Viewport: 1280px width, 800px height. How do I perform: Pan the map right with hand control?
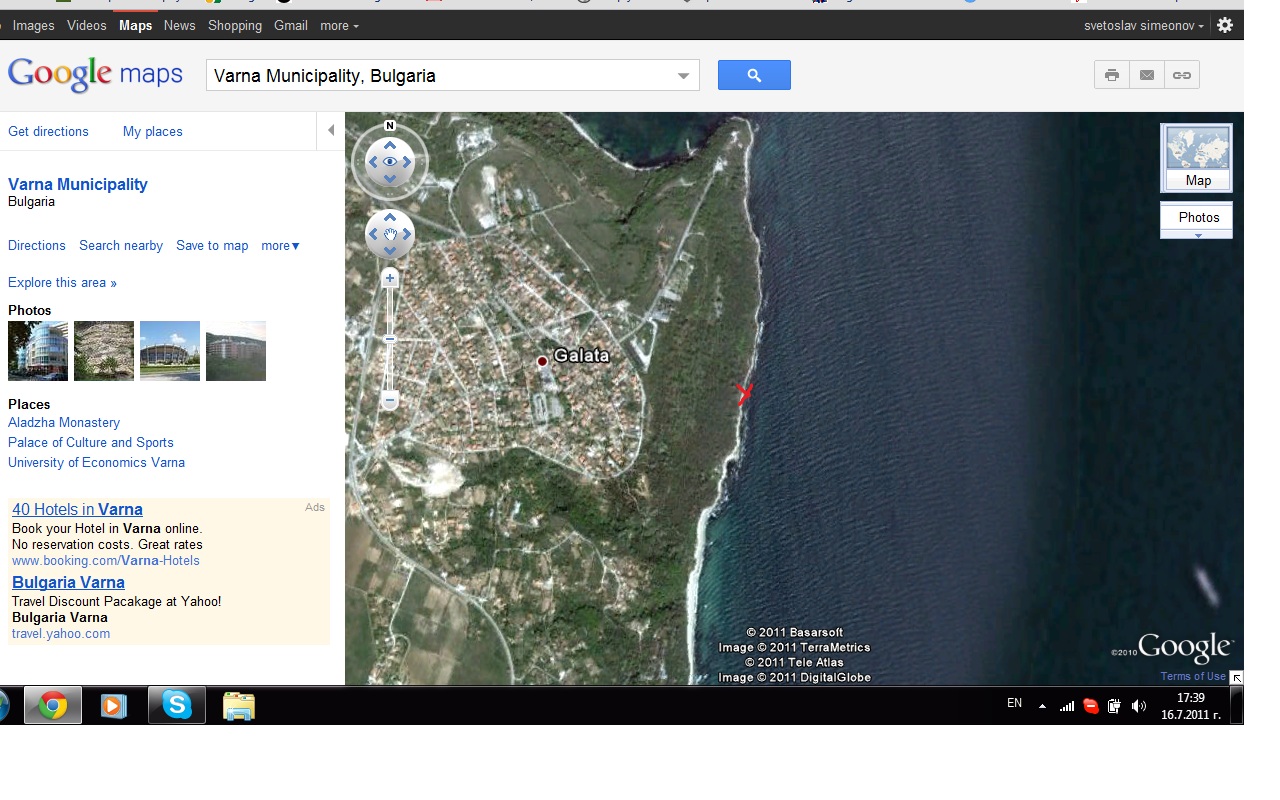pos(407,234)
